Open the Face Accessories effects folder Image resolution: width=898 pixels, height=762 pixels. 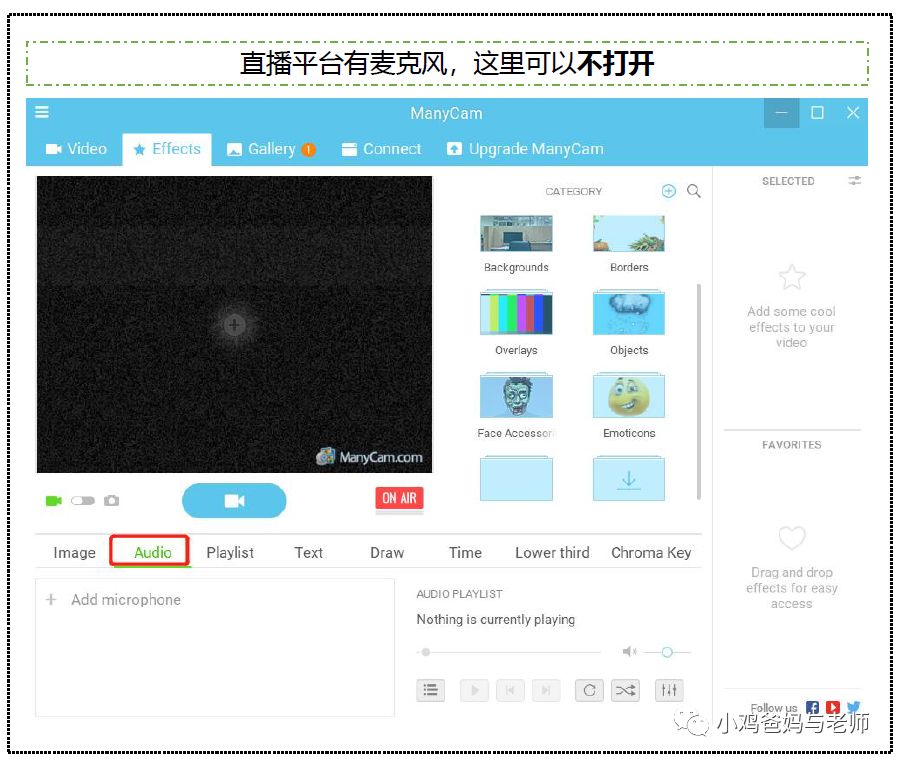(x=515, y=396)
